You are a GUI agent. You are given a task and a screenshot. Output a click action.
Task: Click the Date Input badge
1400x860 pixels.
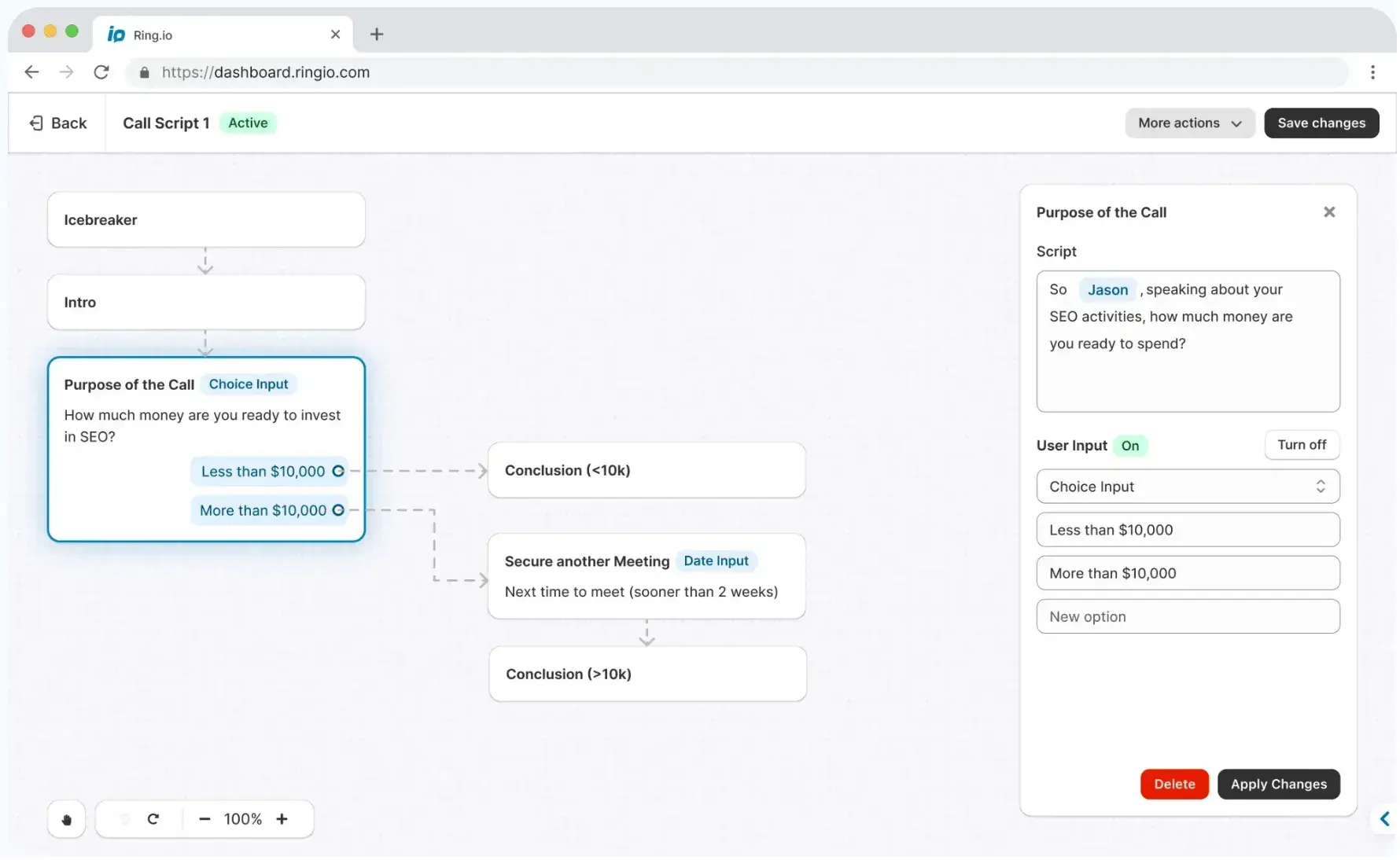click(716, 560)
